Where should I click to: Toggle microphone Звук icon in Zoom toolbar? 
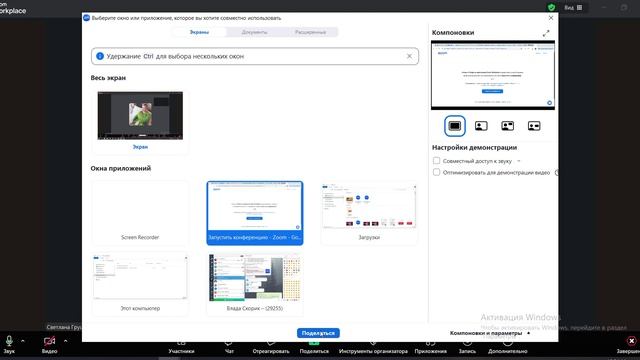[x=9, y=341]
